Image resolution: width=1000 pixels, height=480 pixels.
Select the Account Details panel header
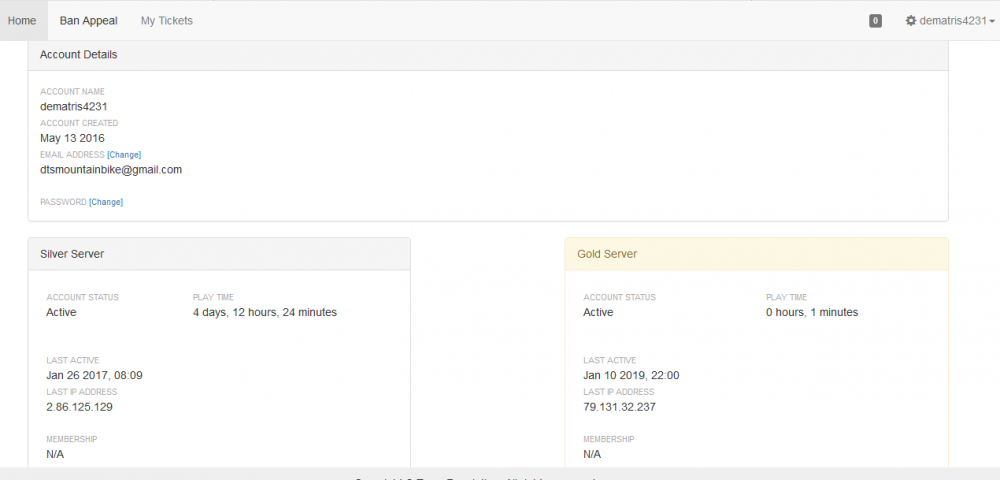(487, 54)
